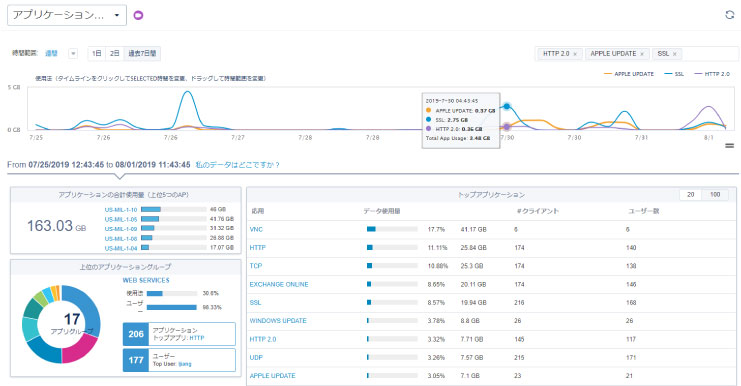Viewport: 741px width, 386px height.
Task: Click the 206 applications tile
Action: (x=179, y=334)
